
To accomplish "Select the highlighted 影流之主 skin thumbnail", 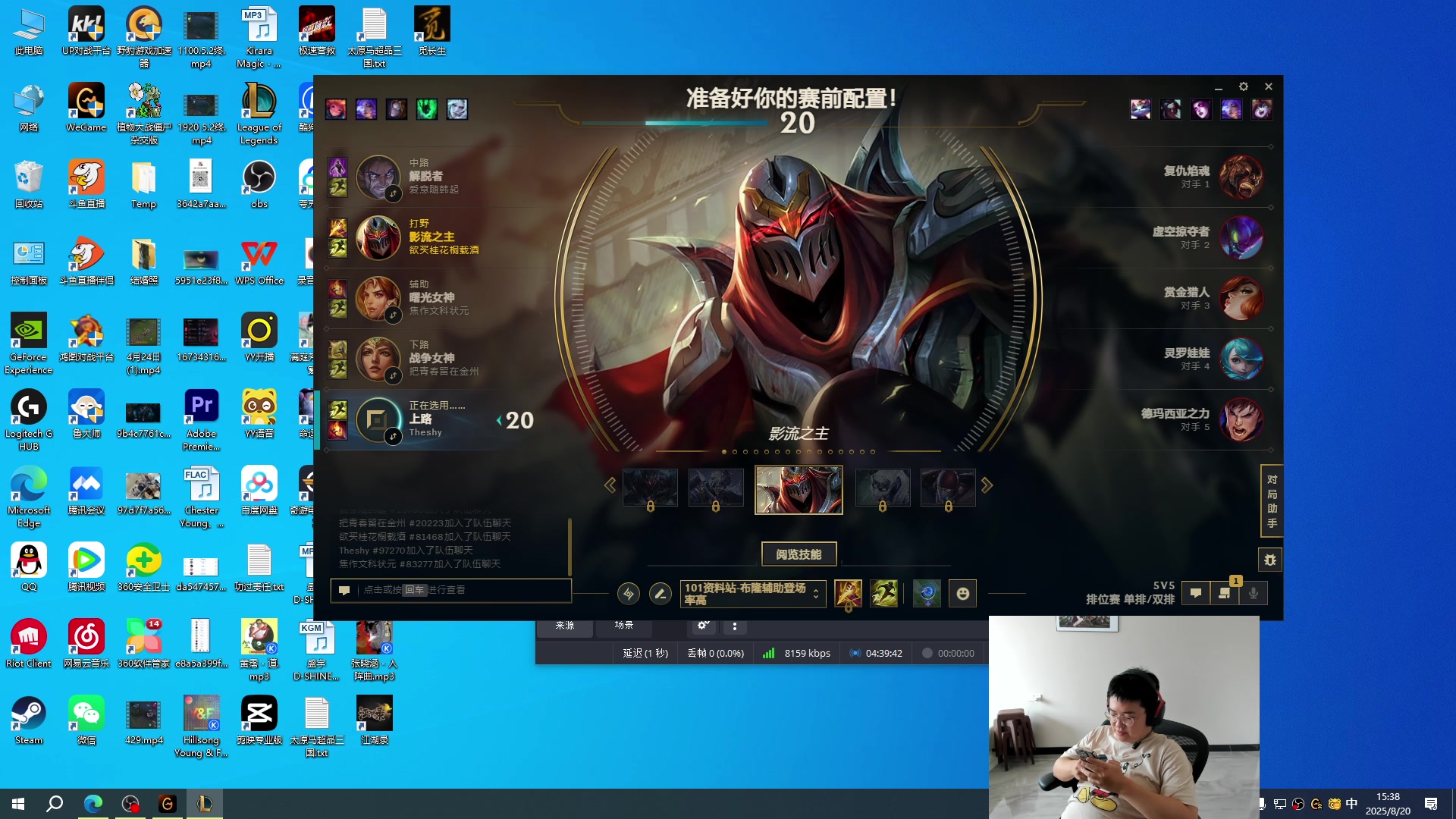I will pyautogui.click(x=799, y=490).
